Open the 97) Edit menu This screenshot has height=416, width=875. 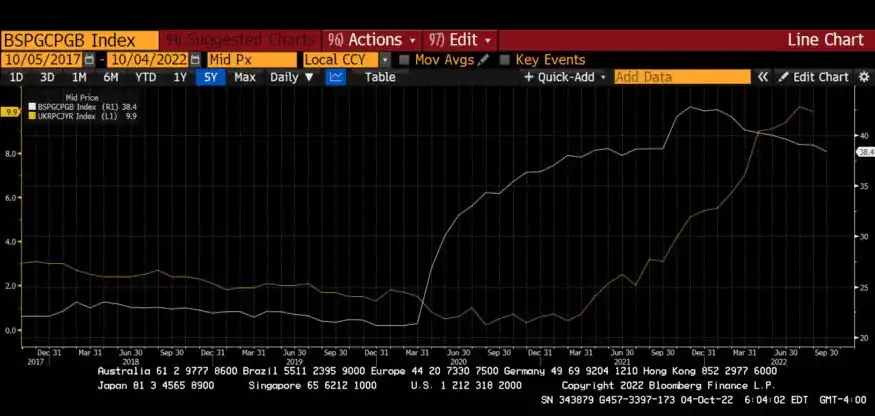(460, 40)
